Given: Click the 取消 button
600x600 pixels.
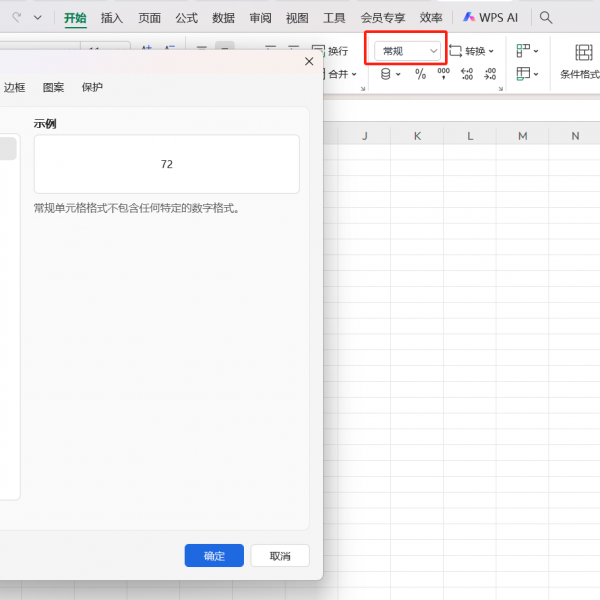Looking at the screenshot, I should click(x=280, y=556).
